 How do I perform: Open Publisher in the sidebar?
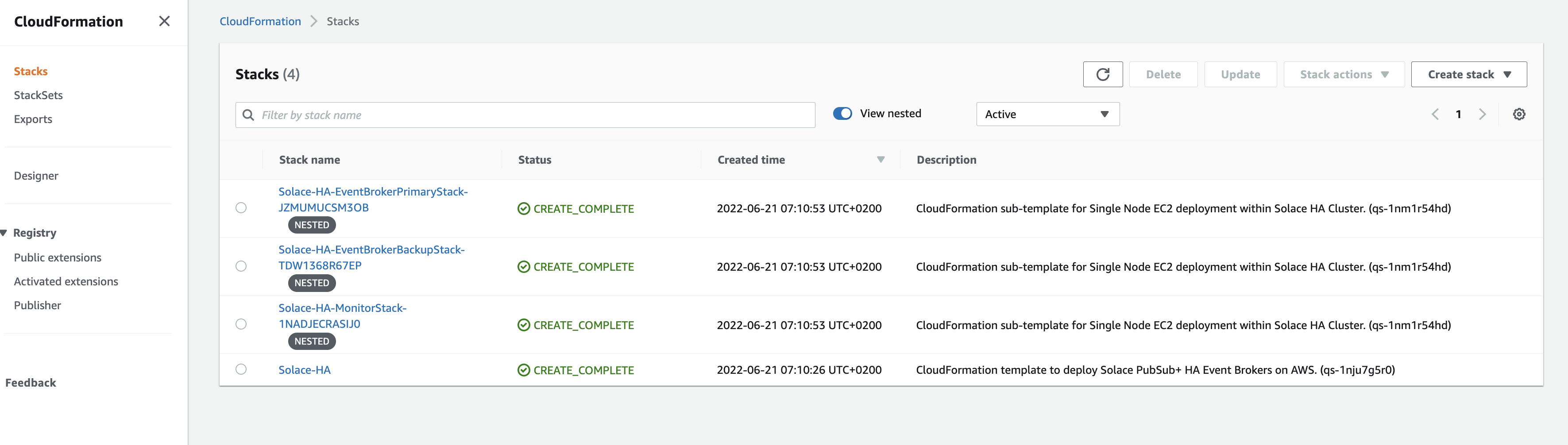(x=38, y=305)
